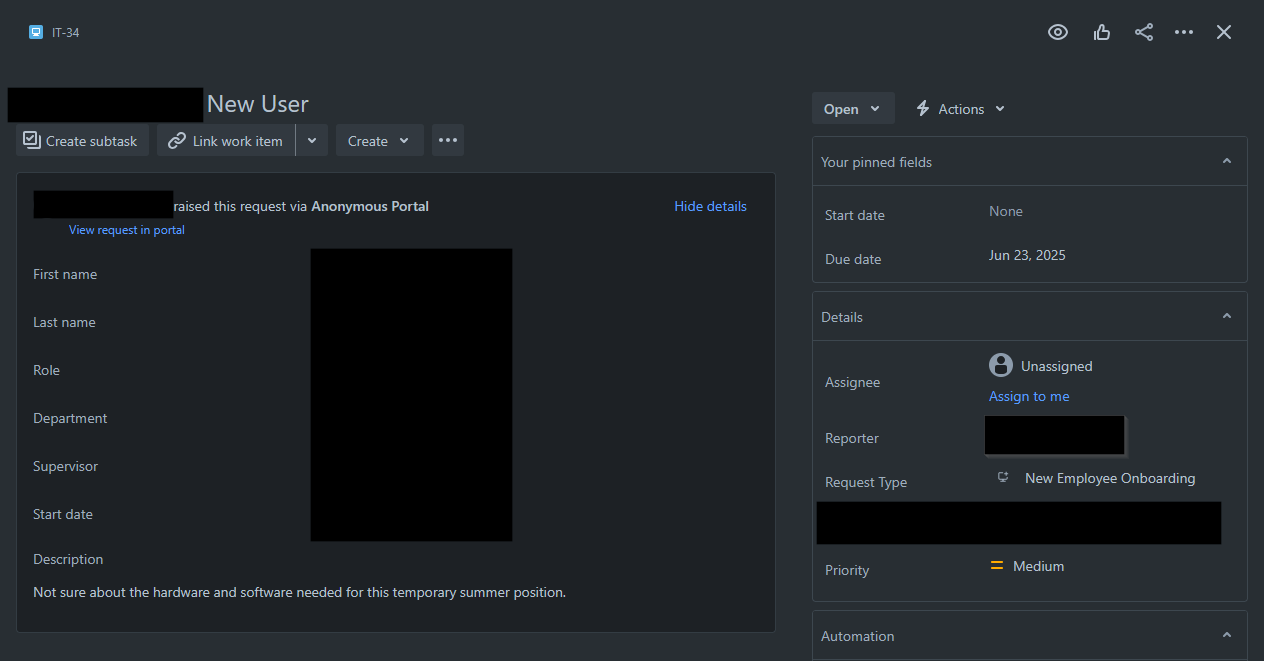Click the Medium priority value
The width and height of the screenshot is (1264, 661).
pyautogui.click(x=1038, y=566)
